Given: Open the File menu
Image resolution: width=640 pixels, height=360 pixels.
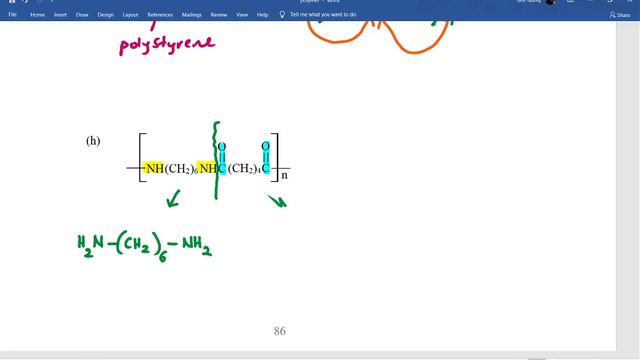Looking at the screenshot, I should [12, 15].
